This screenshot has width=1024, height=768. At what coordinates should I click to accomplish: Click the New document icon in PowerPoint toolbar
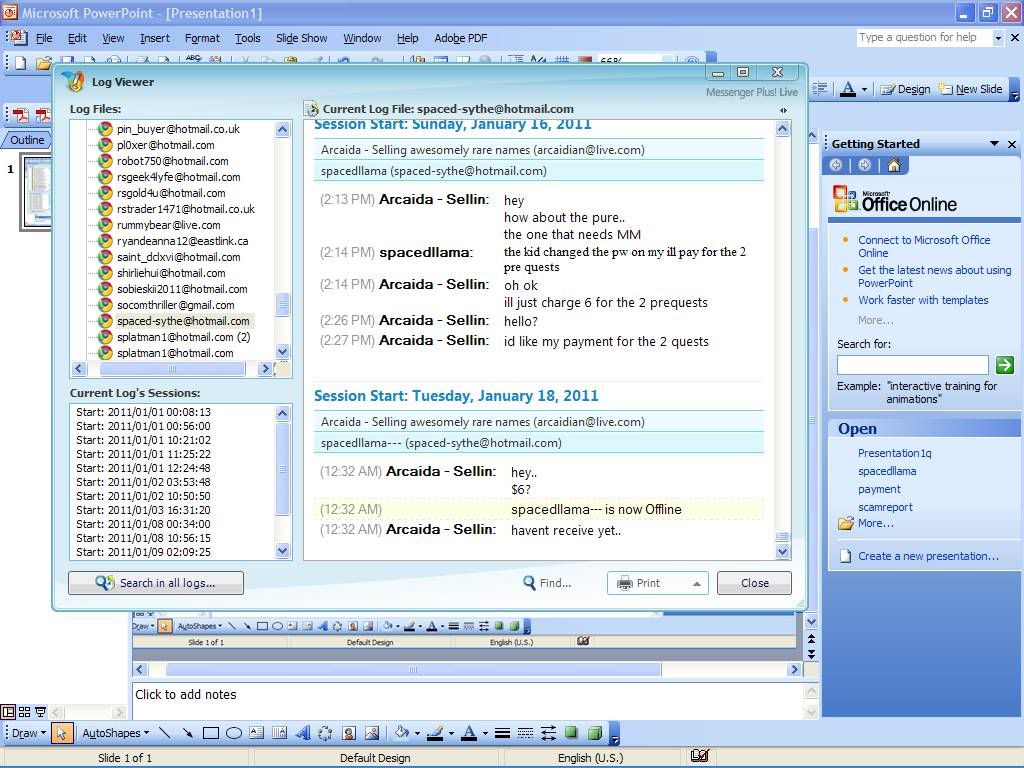(21, 63)
